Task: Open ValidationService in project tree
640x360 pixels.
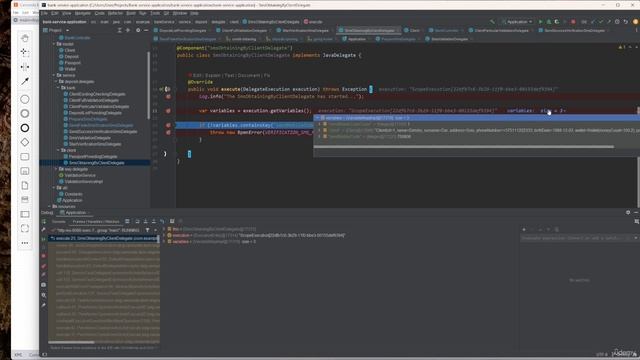Action: (x=80, y=175)
